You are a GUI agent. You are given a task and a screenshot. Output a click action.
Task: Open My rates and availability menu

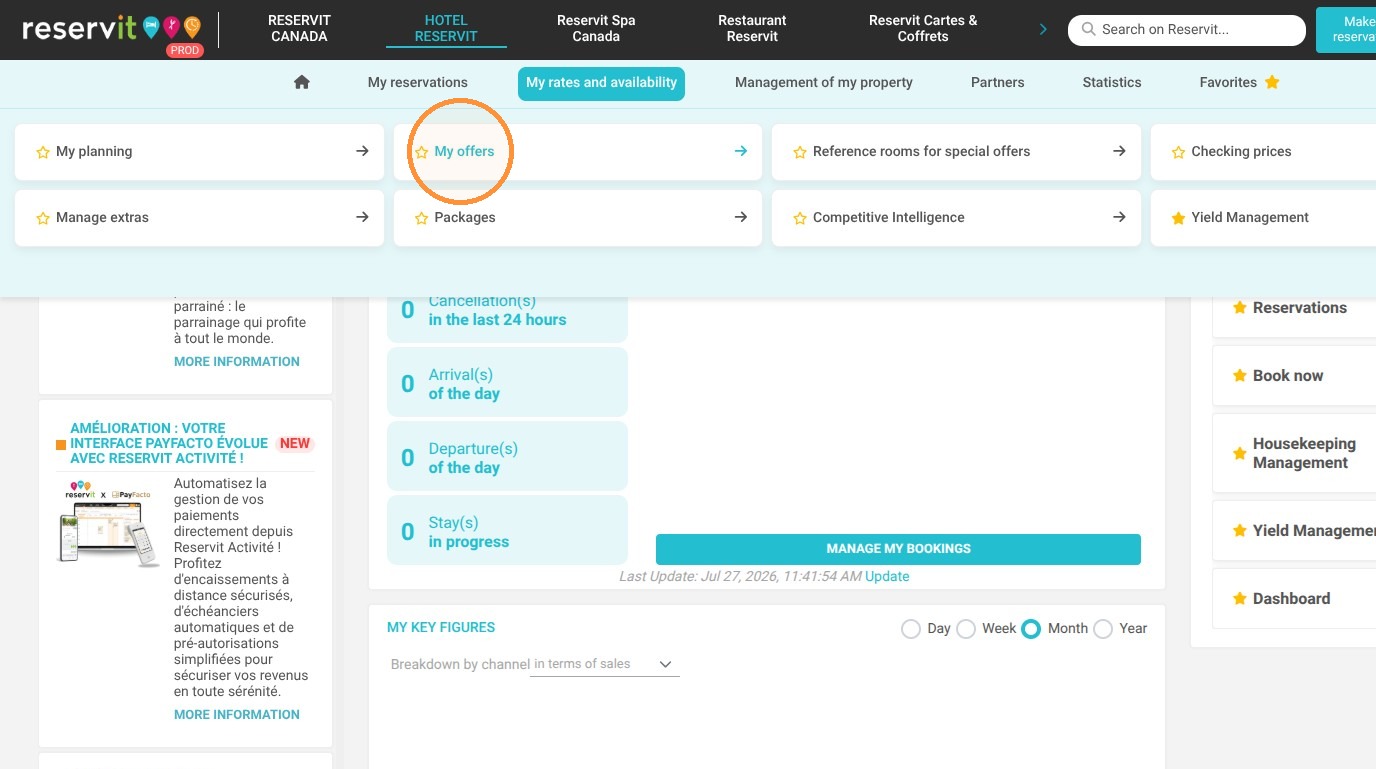[x=602, y=83]
